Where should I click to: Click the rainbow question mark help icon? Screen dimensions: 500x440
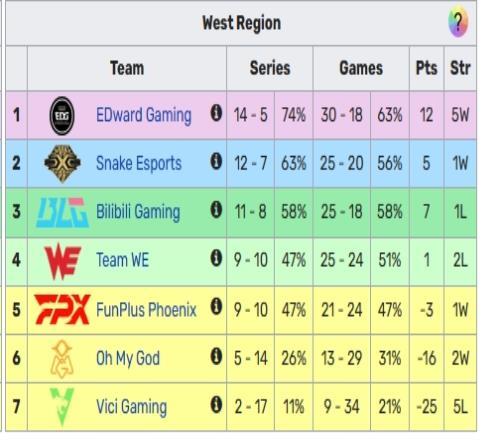click(x=458, y=21)
